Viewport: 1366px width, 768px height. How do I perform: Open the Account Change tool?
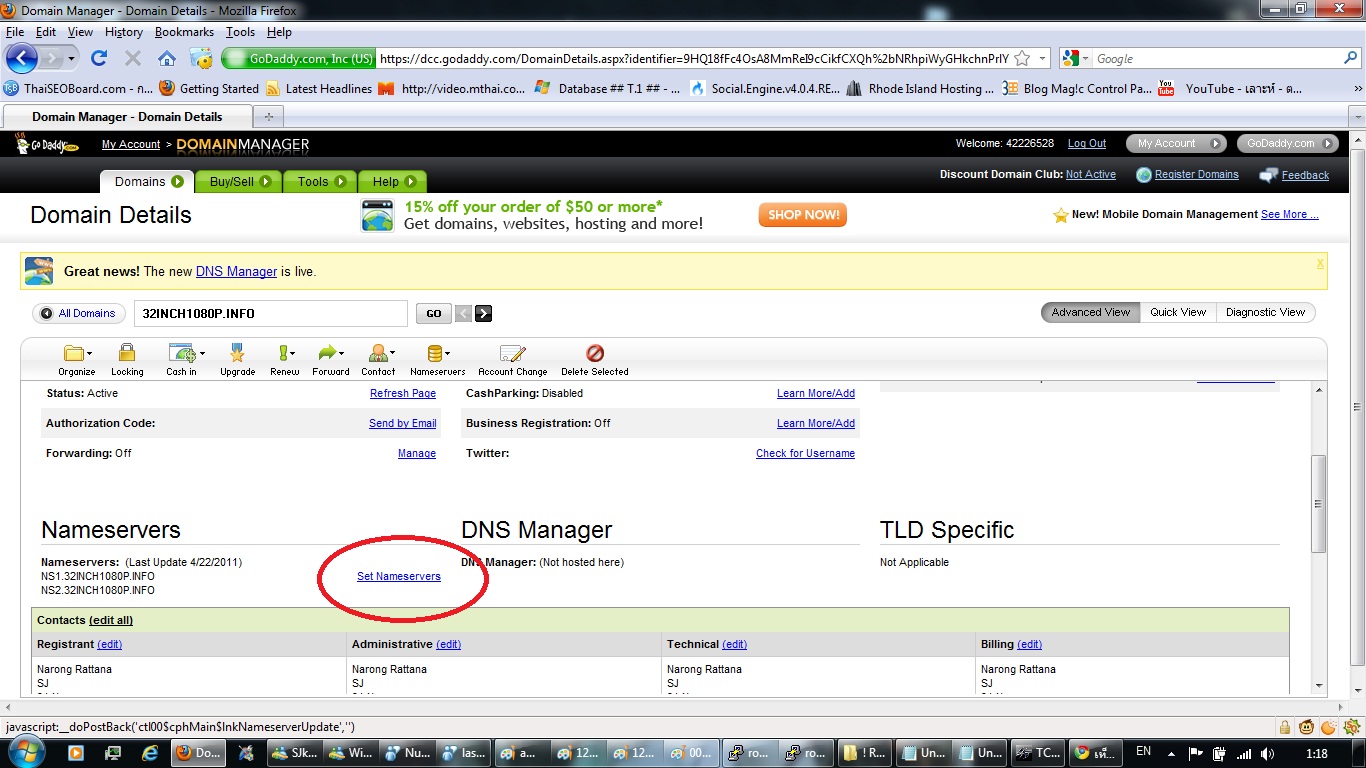tap(512, 360)
